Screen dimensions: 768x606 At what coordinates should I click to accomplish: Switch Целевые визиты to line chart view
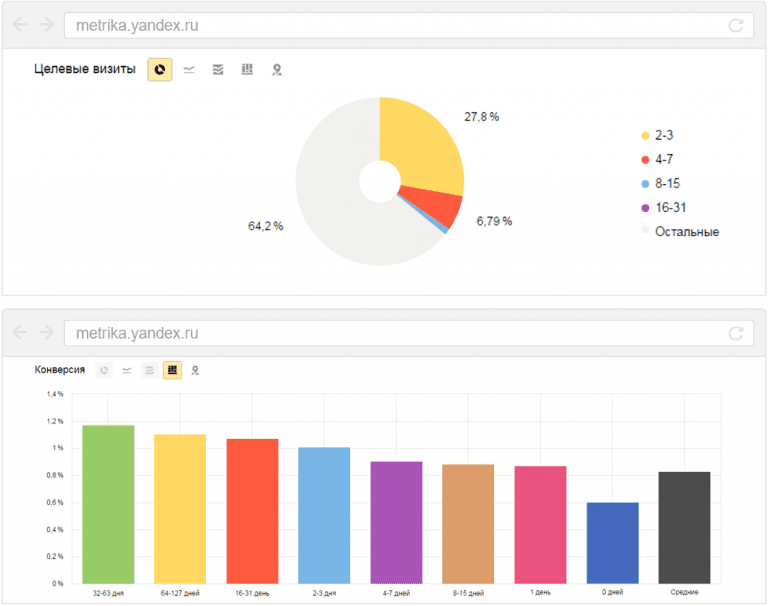click(x=189, y=70)
